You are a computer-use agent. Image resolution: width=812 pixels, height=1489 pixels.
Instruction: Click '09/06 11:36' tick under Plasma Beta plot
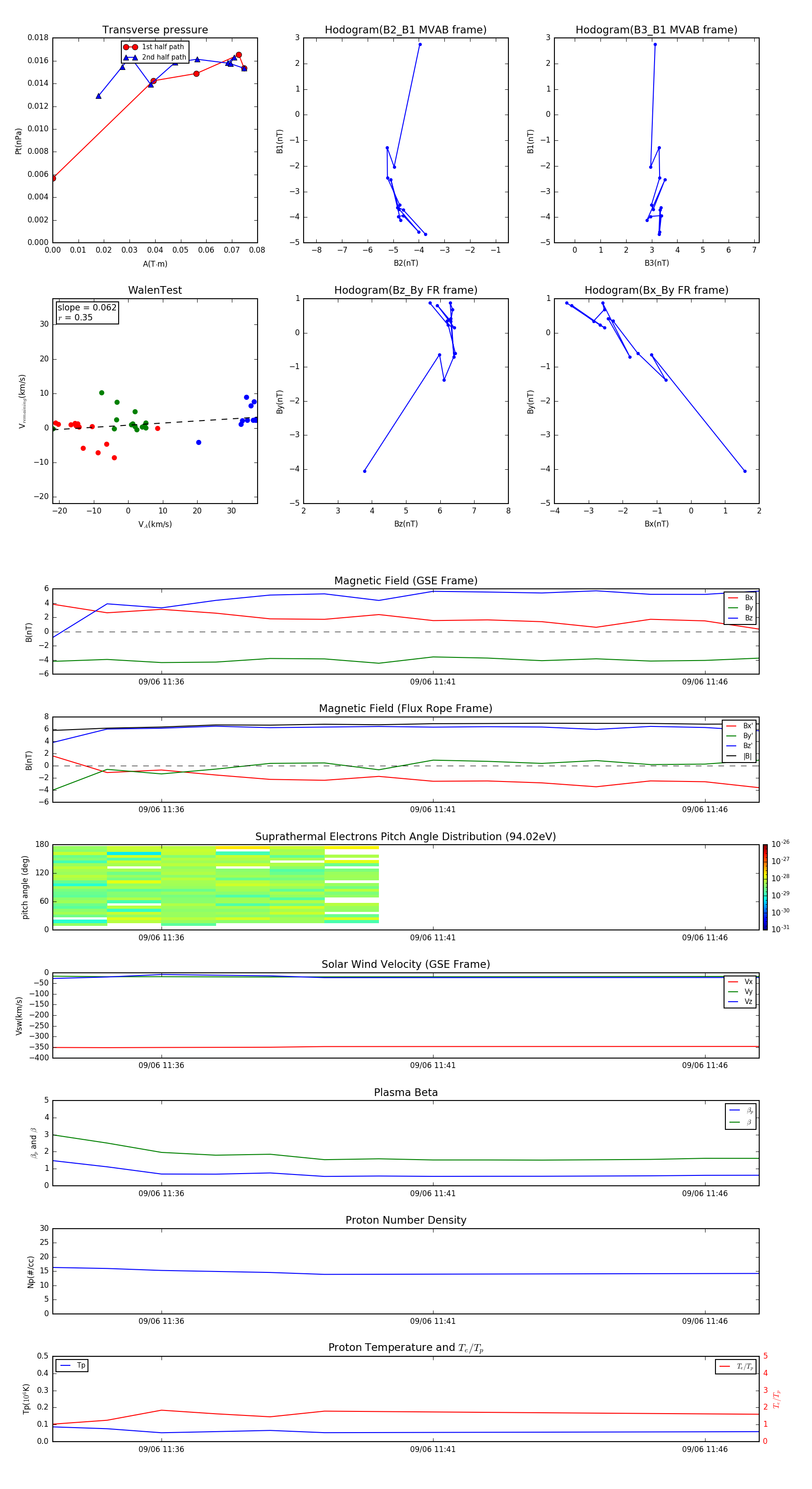click(x=161, y=1193)
